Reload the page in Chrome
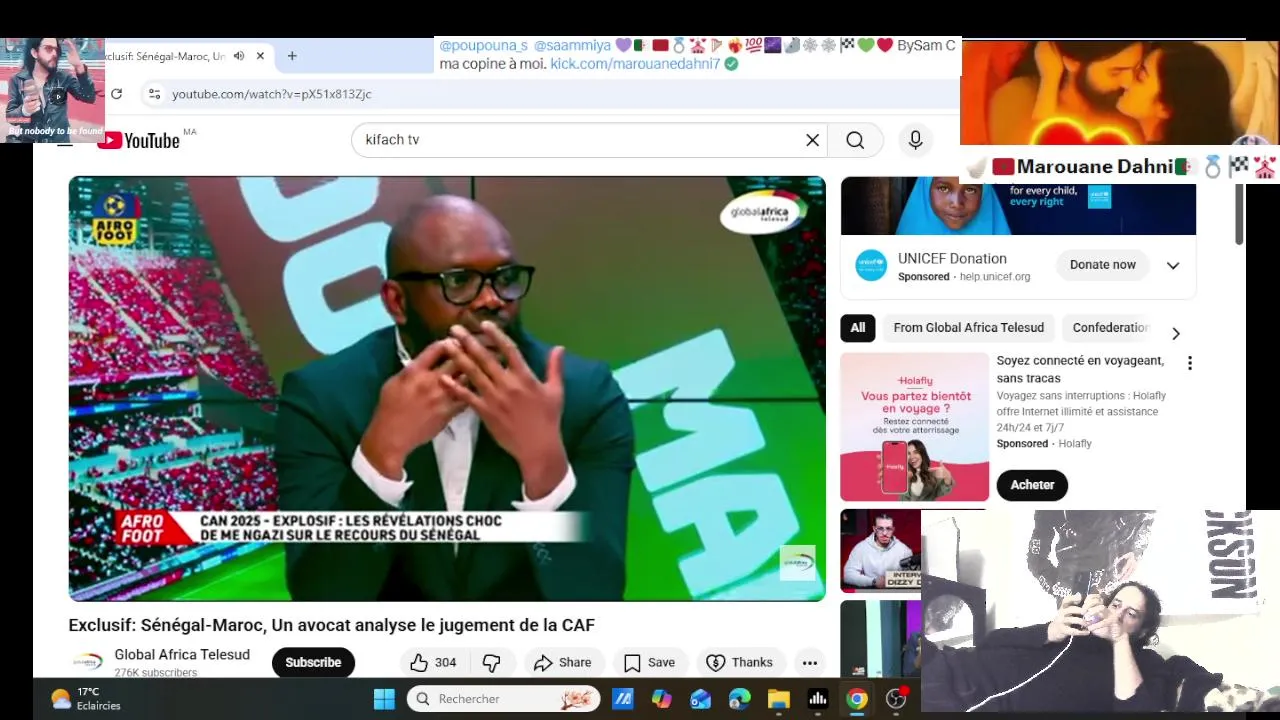Image resolution: width=1280 pixels, height=720 pixels. point(116,94)
